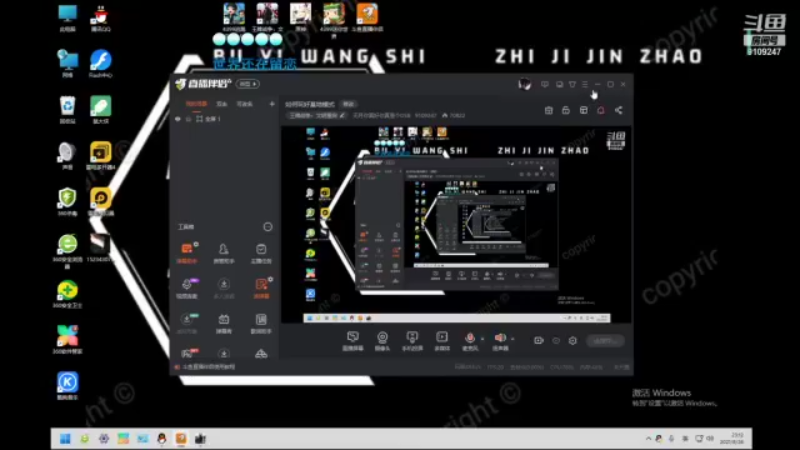Open the Tencent QQ desktop shortcut

click(x=101, y=18)
